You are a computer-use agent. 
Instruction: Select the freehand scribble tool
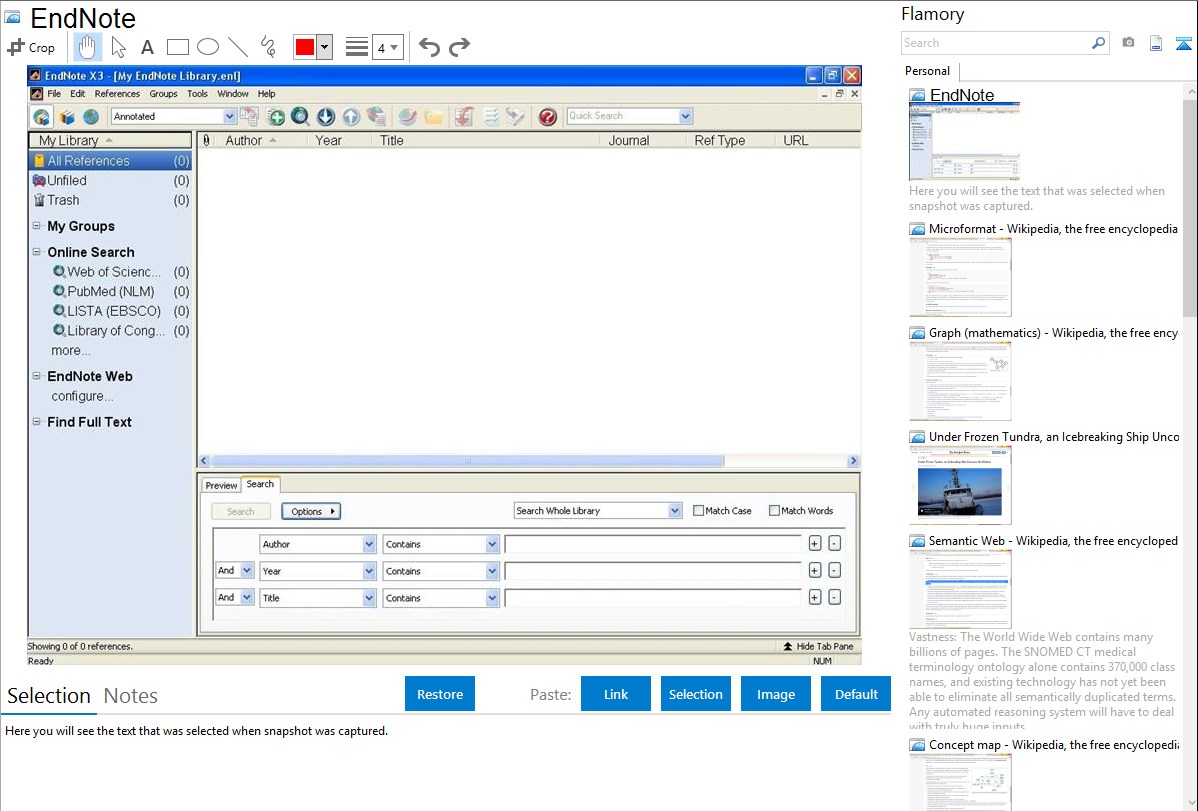[x=268, y=47]
